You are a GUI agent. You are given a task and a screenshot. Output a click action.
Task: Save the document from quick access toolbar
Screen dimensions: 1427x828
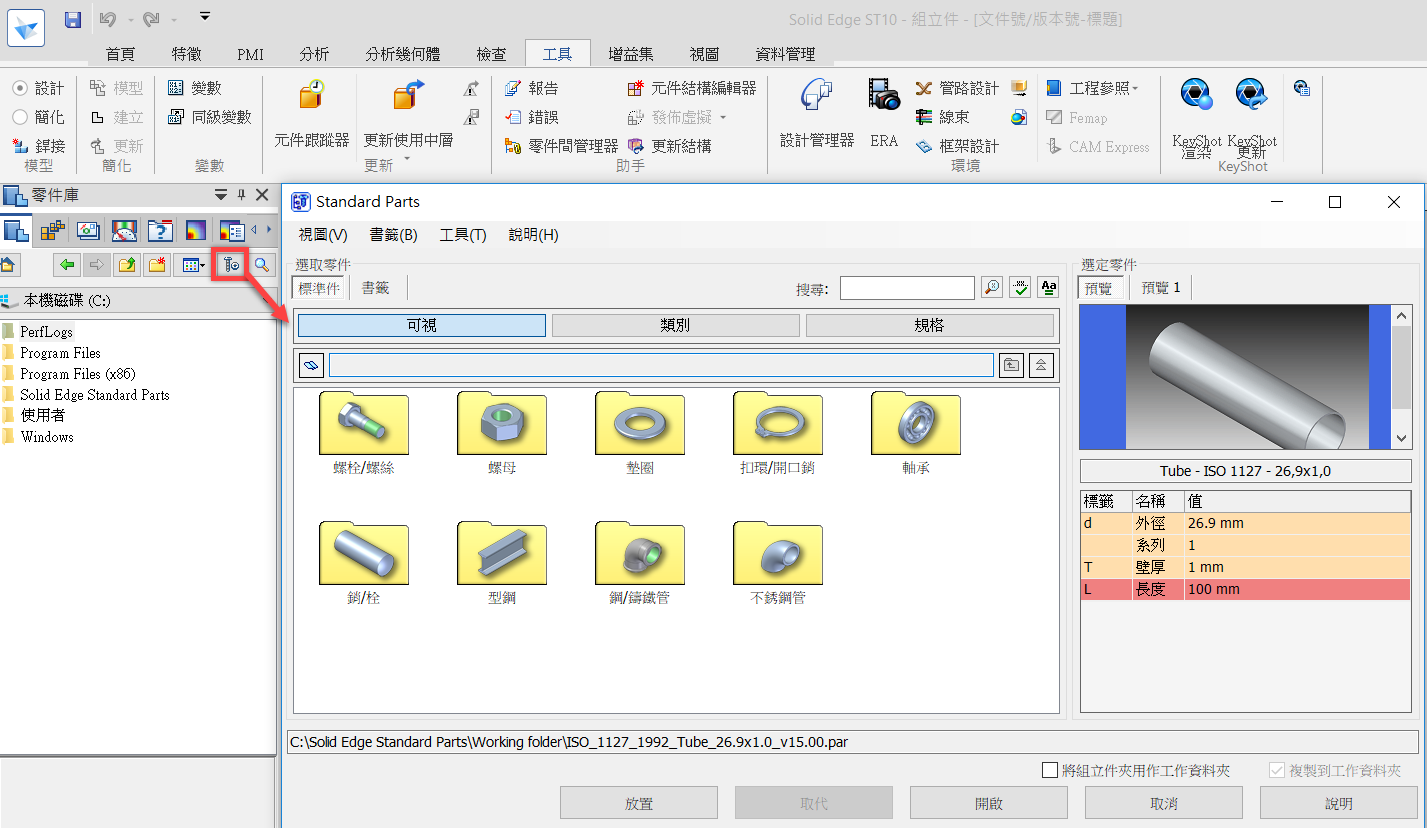[x=73, y=19]
